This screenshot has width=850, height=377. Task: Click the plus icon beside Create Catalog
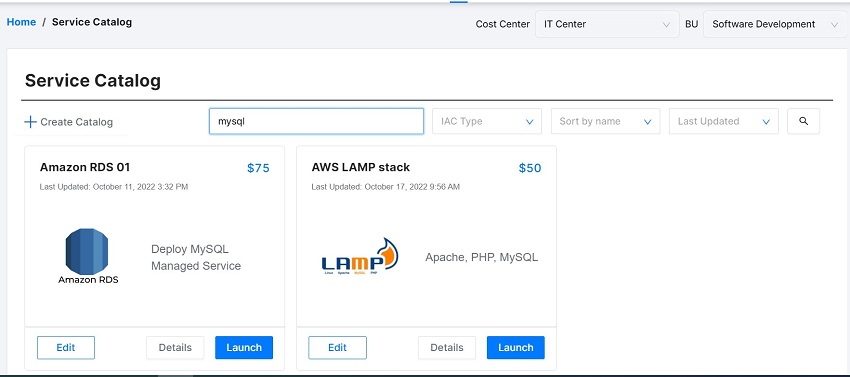click(x=30, y=122)
